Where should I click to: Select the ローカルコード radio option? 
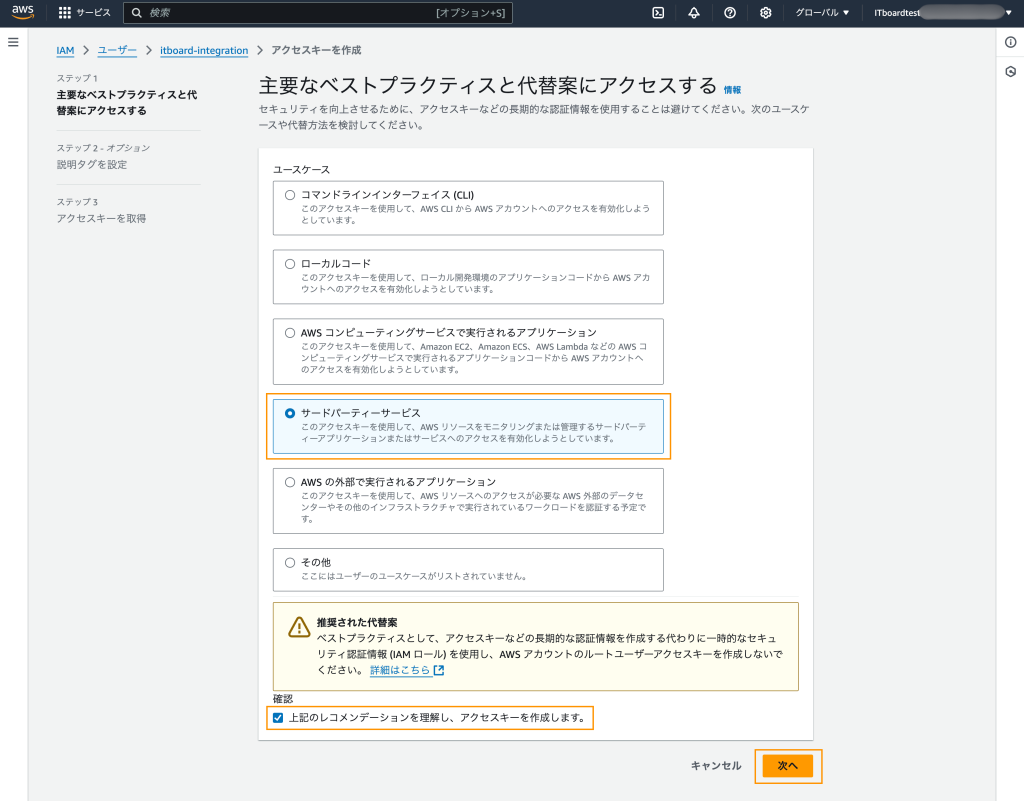[x=290, y=264]
